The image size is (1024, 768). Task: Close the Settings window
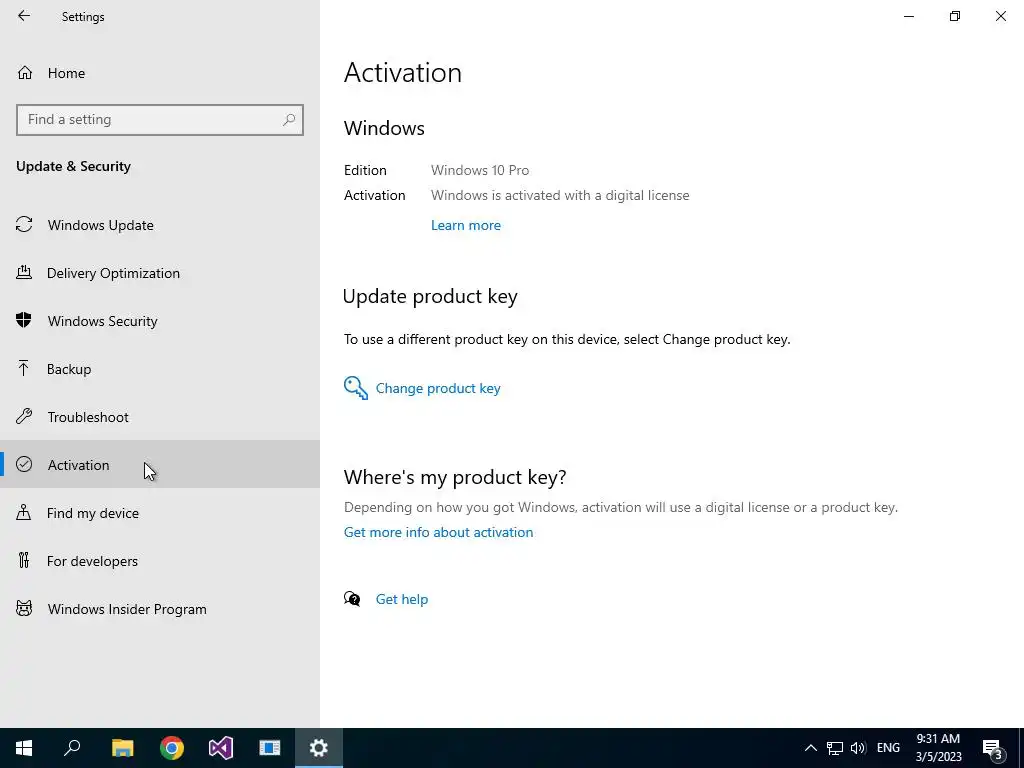coord(1000,16)
